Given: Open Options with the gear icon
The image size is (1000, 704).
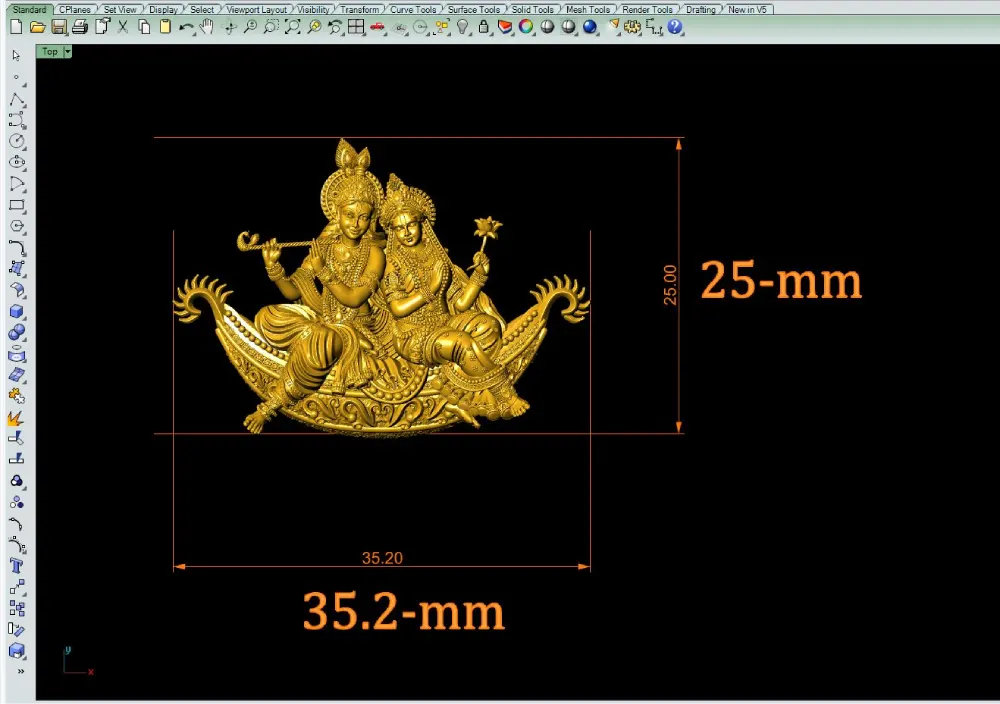Looking at the screenshot, I should point(632,27).
